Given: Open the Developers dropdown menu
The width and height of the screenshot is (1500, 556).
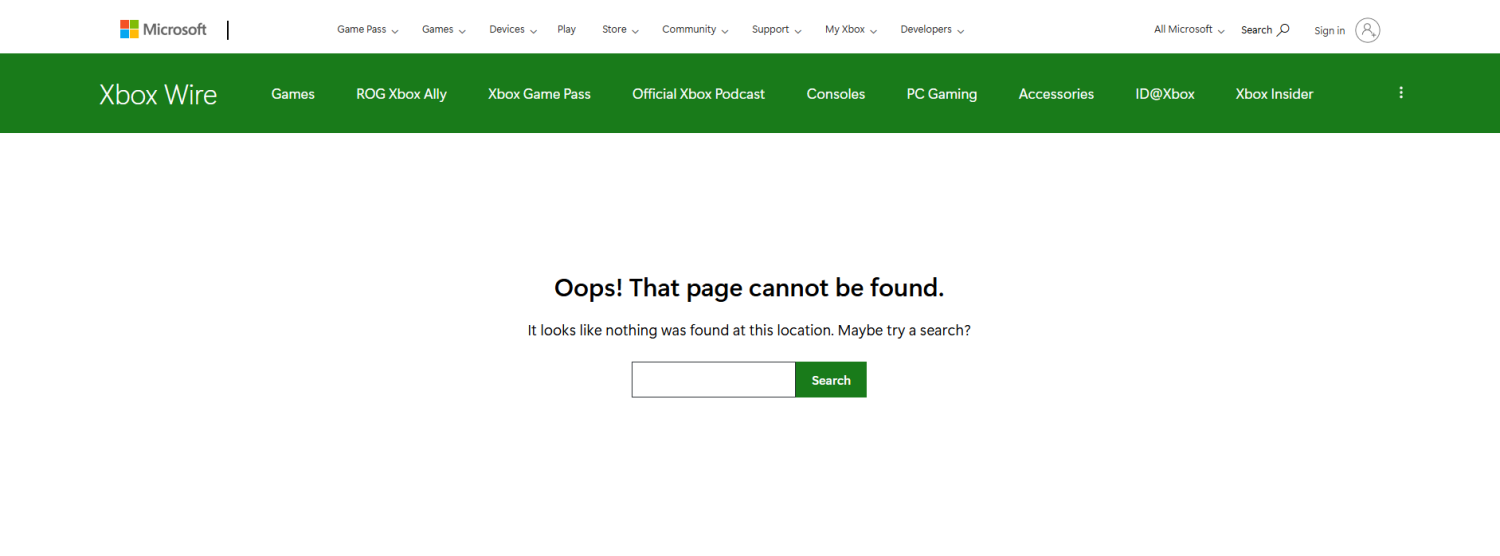Looking at the screenshot, I should coord(931,30).
